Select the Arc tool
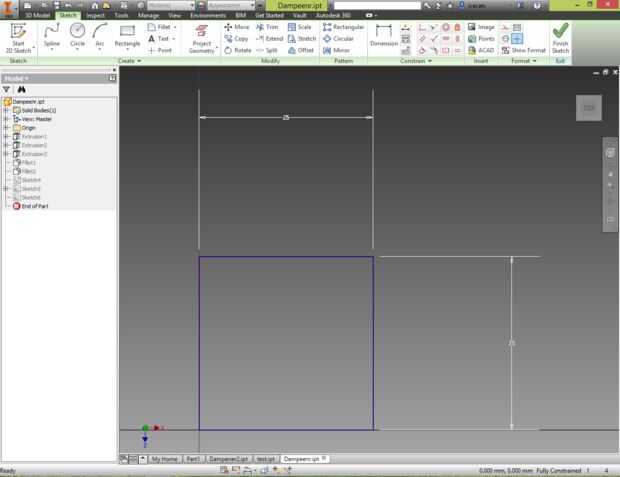620x477 pixels. coord(100,36)
